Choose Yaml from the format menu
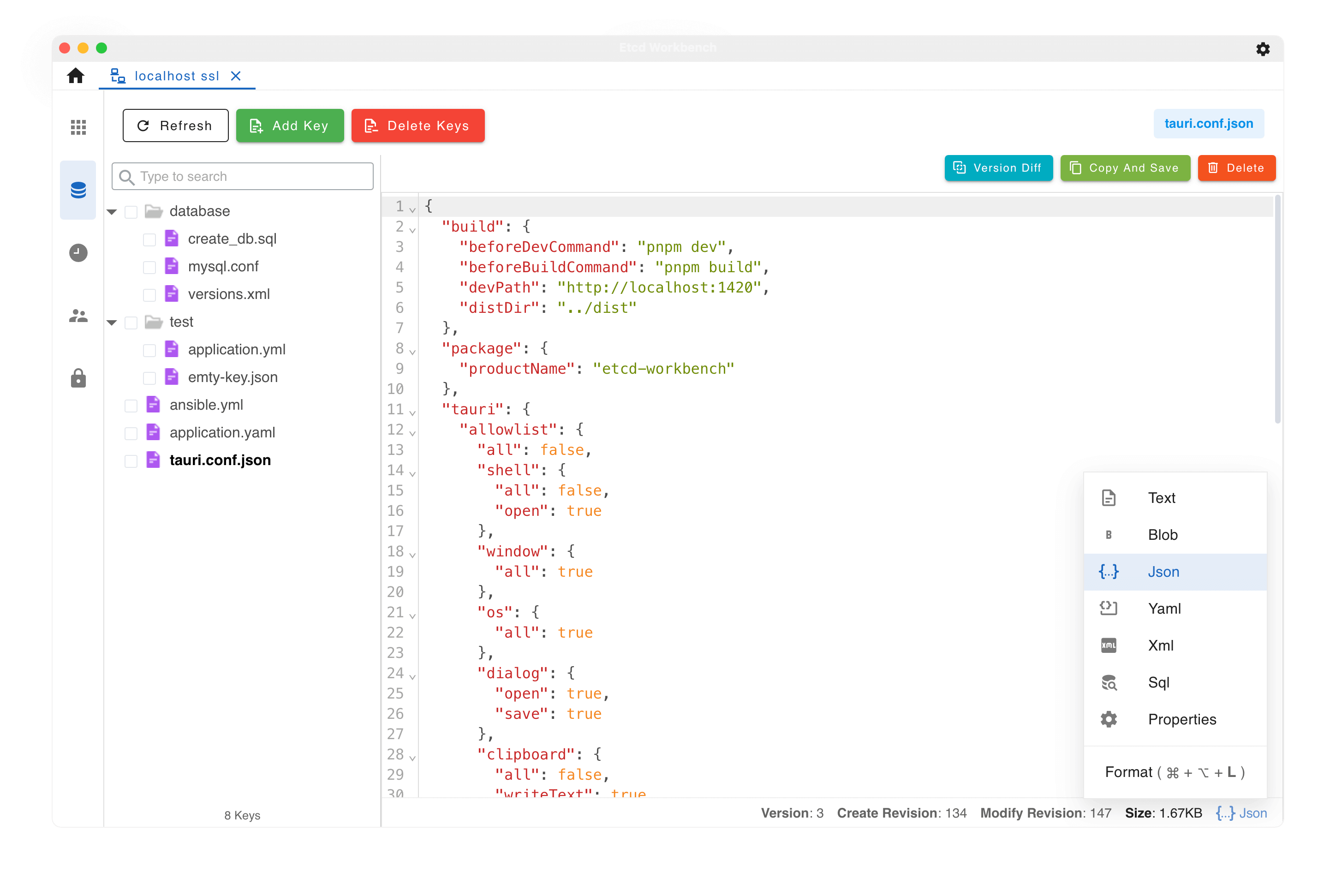 [1164, 609]
